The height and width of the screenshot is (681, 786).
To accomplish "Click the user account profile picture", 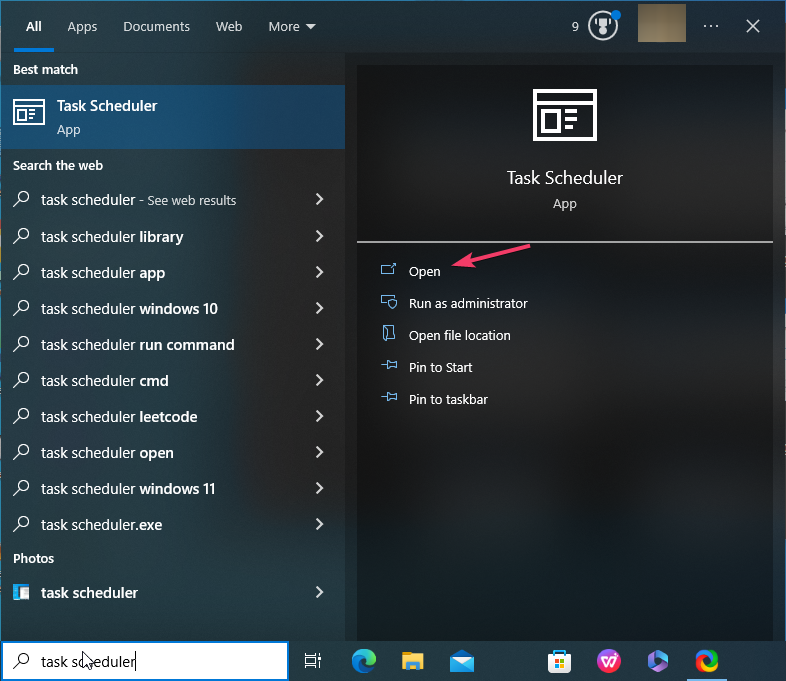I will [662, 24].
